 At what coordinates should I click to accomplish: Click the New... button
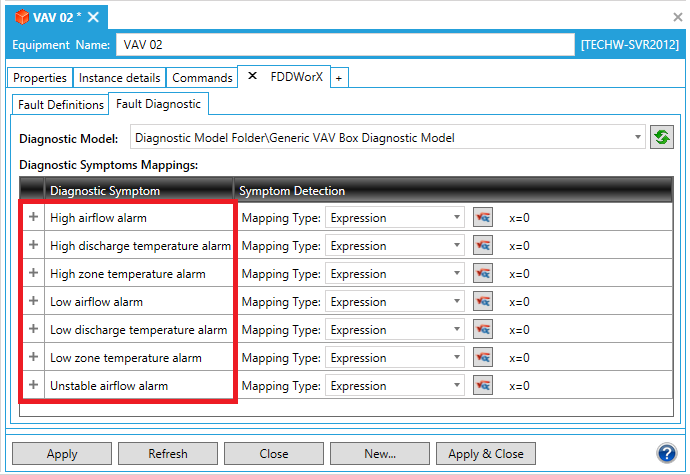(380, 454)
